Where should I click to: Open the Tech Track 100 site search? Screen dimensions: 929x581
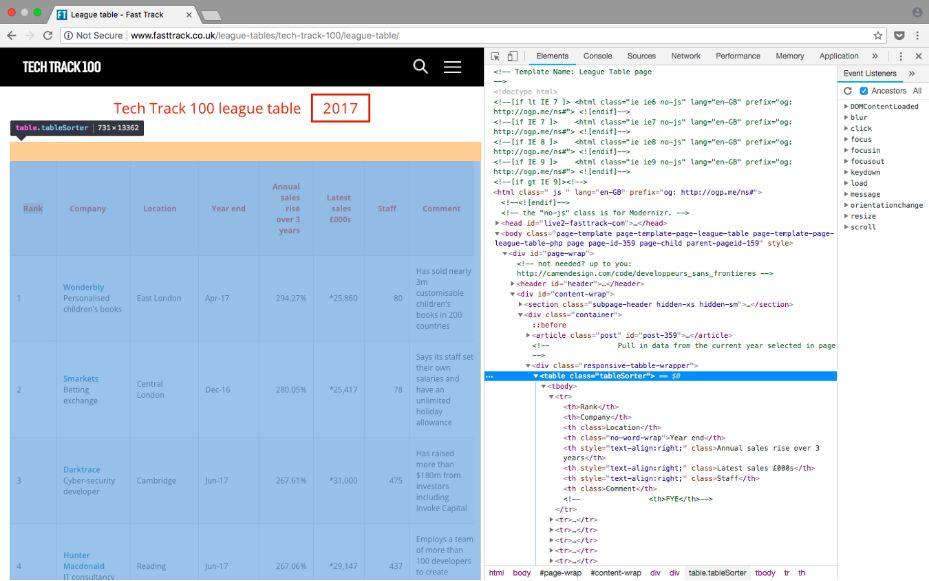420,66
